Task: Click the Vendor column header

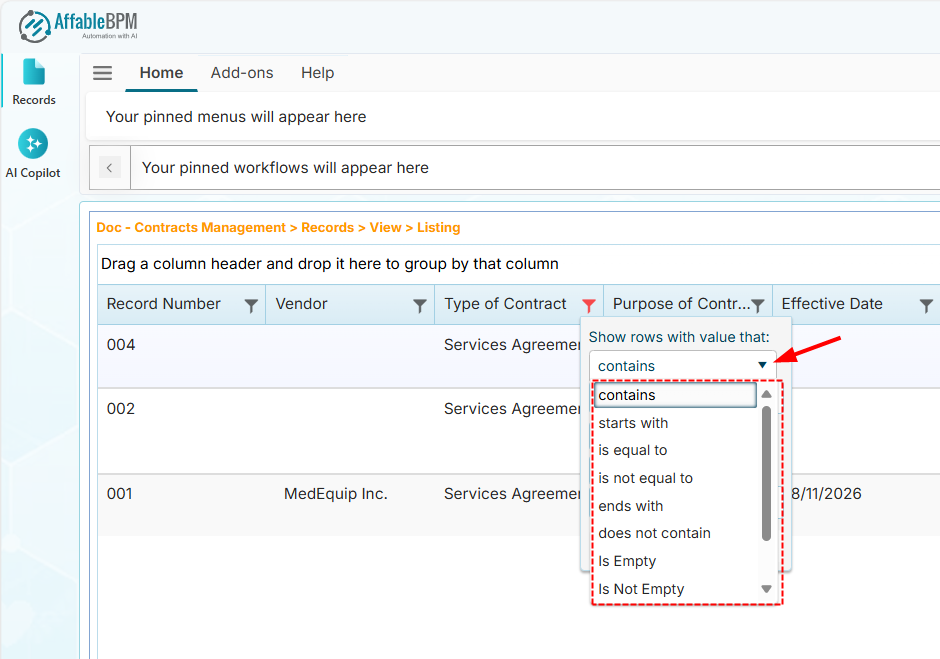Action: (302, 304)
